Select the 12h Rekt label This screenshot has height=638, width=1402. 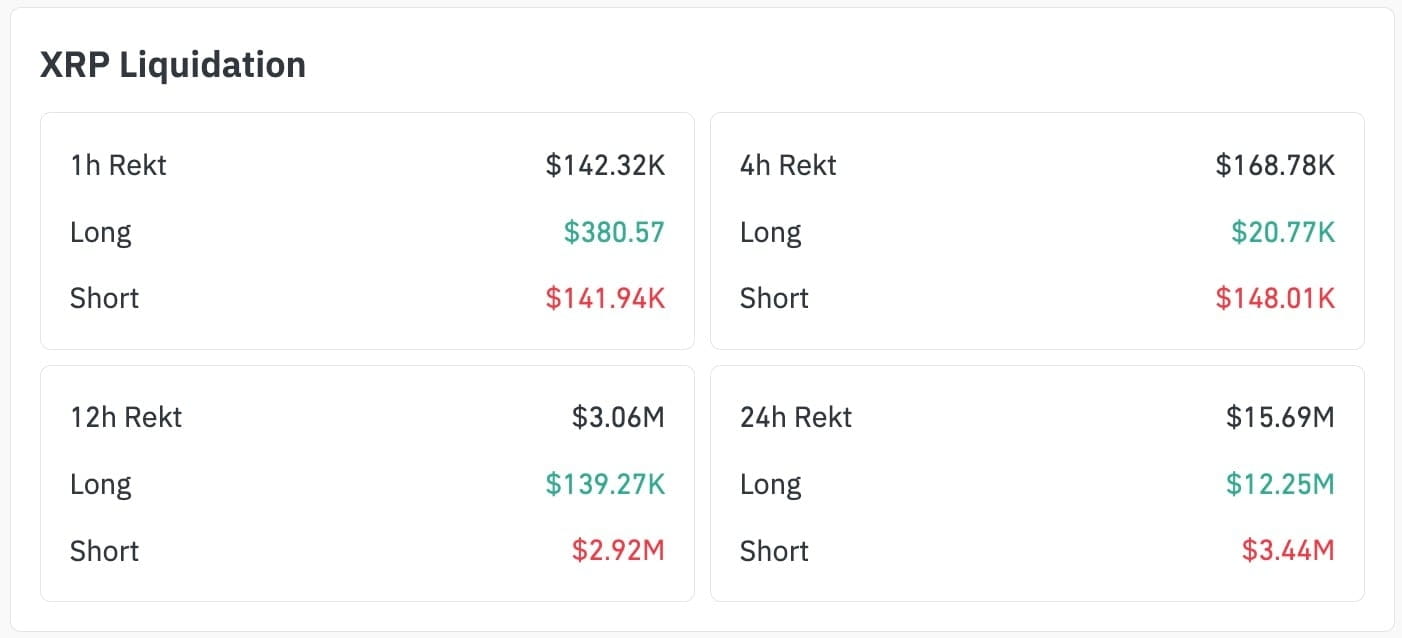click(126, 417)
